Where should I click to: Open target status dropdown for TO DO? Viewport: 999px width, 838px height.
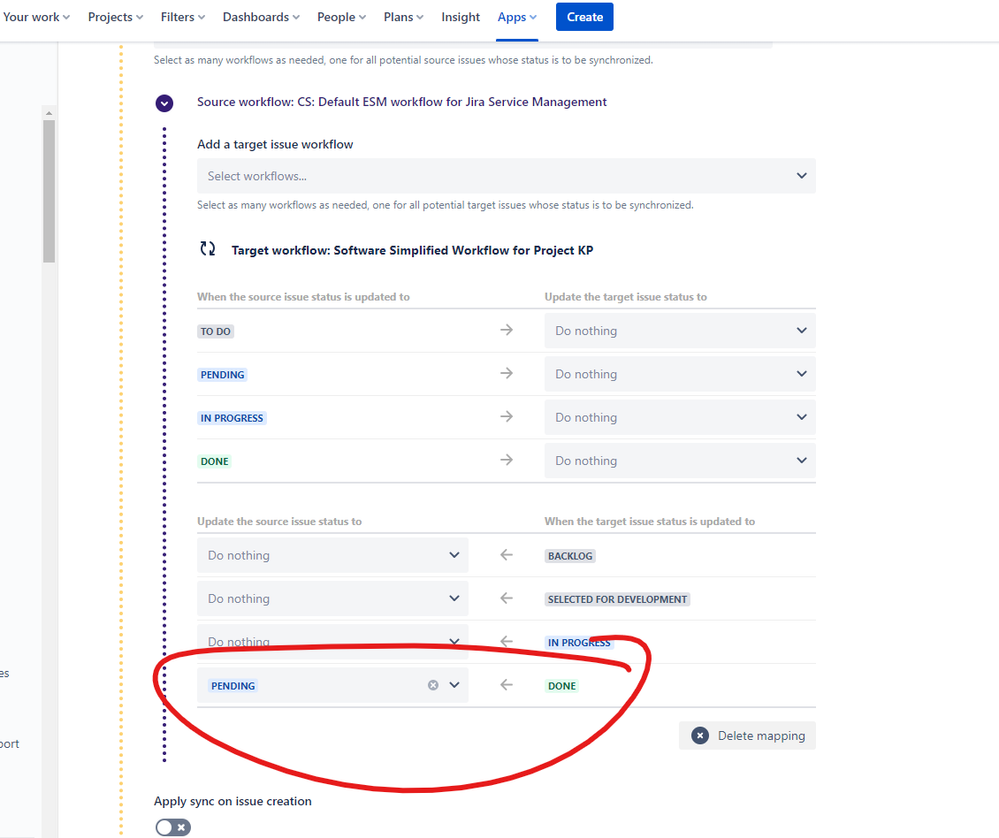(680, 331)
